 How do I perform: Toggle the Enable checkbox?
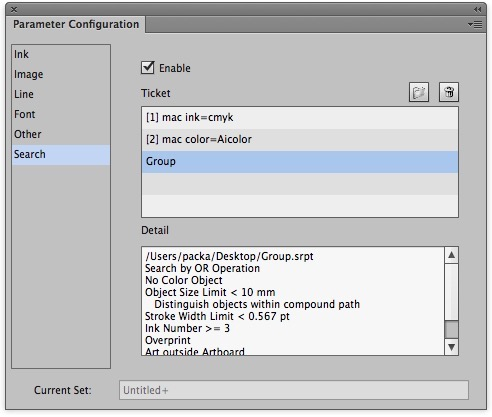(x=147, y=67)
